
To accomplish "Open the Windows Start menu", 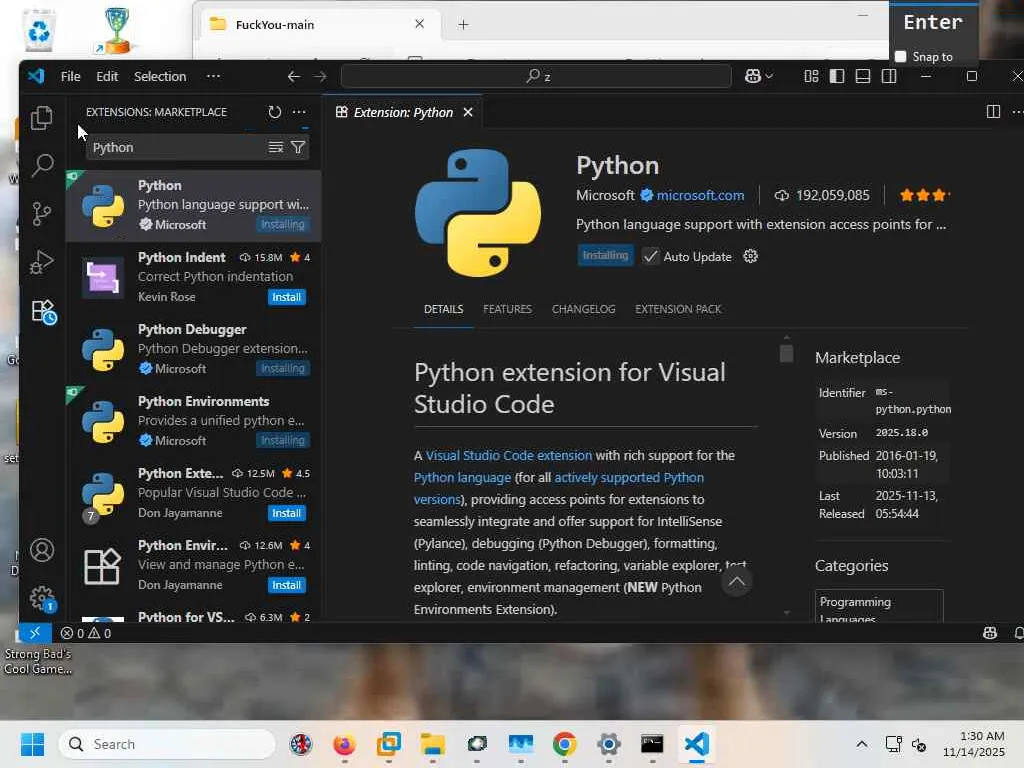I will tap(33, 744).
